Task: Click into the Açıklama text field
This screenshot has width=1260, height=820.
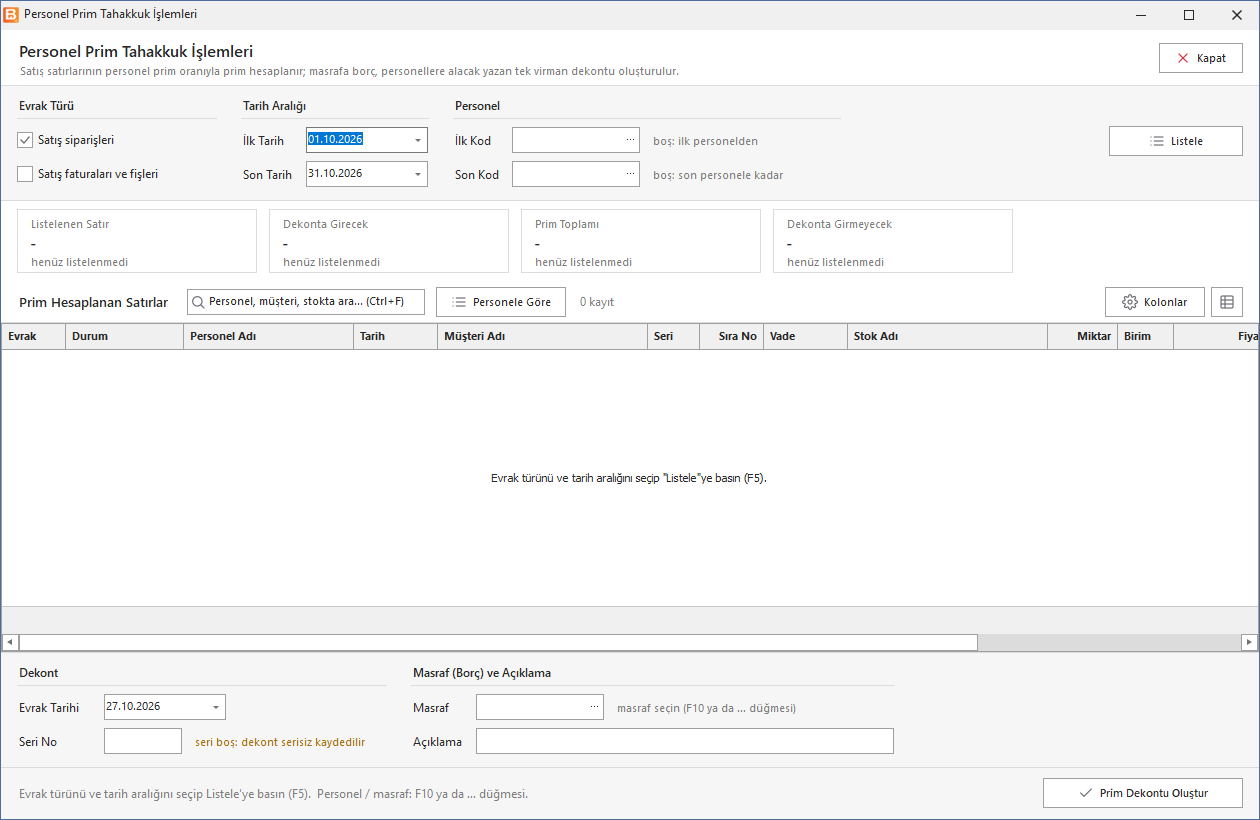Action: (x=685, y=741)
